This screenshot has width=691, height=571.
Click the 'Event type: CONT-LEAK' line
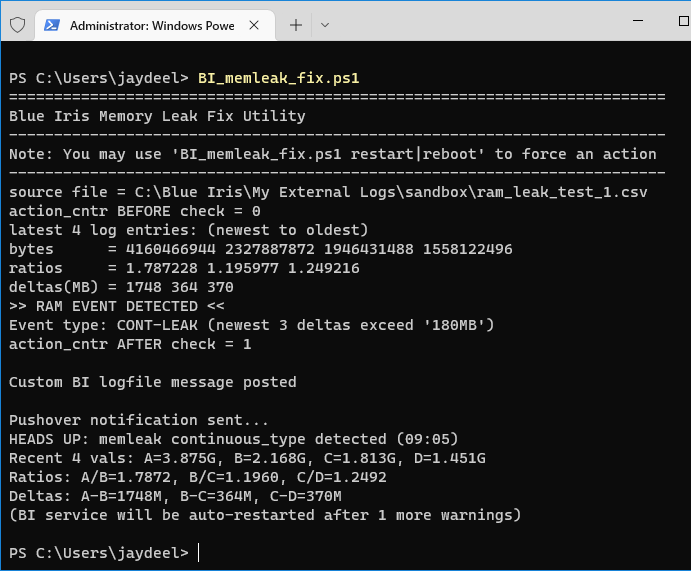coord(252,325)
